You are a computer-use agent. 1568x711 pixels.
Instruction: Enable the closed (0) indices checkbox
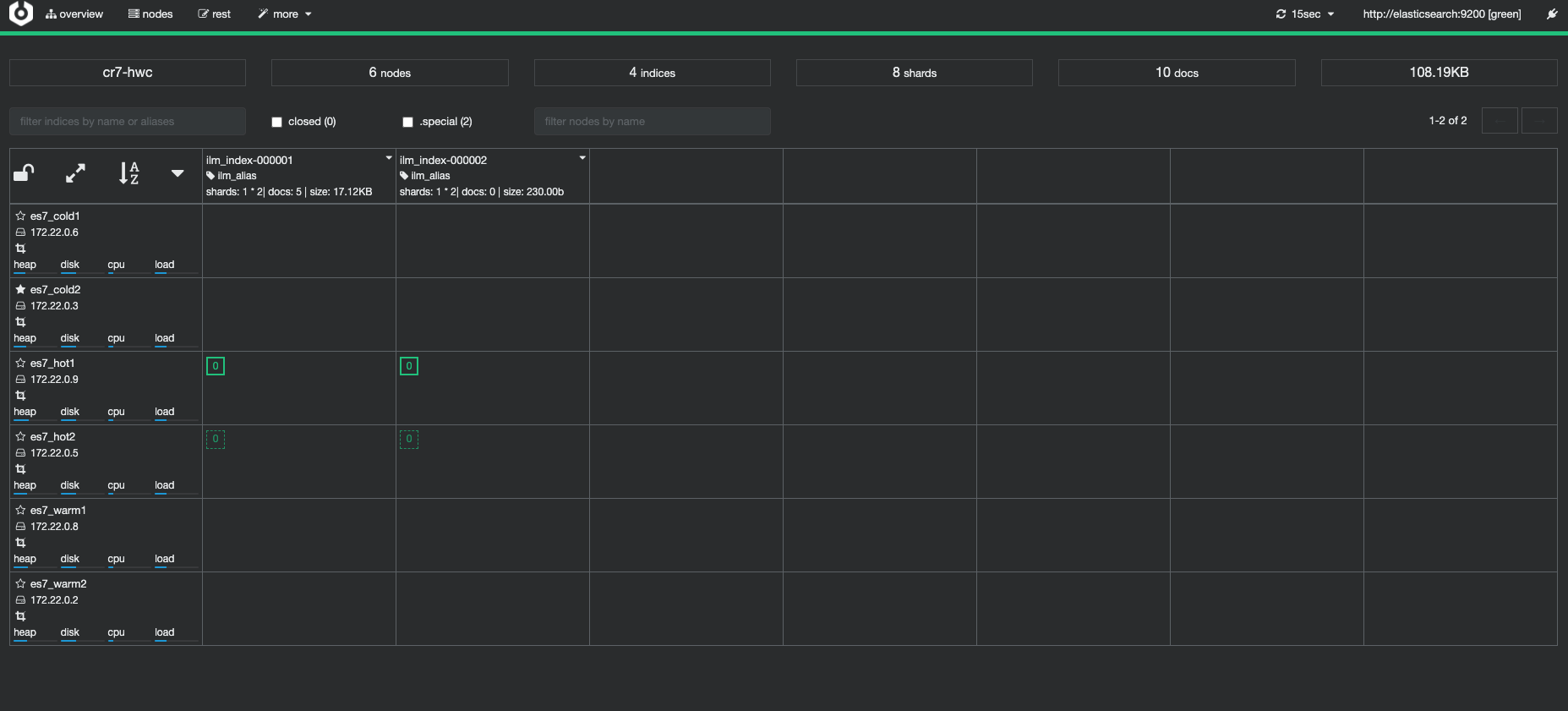click(x=276, y=122)
